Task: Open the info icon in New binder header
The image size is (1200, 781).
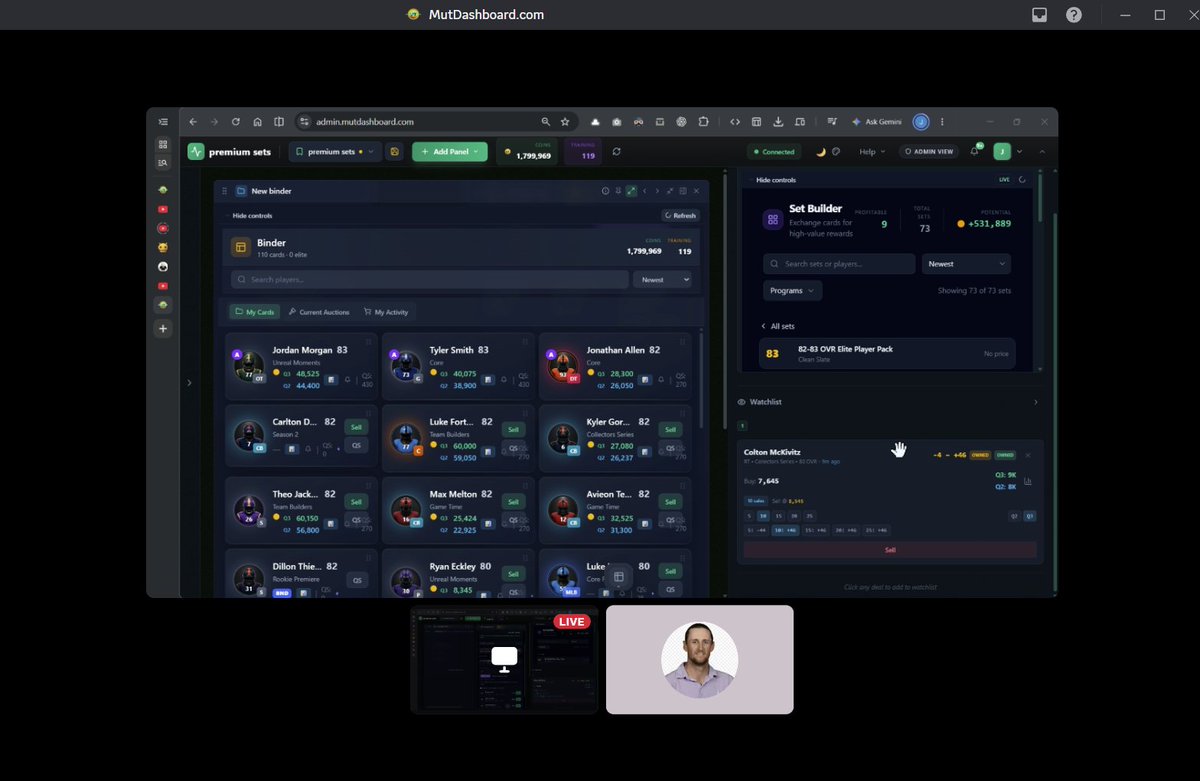Action: point(605,191)
